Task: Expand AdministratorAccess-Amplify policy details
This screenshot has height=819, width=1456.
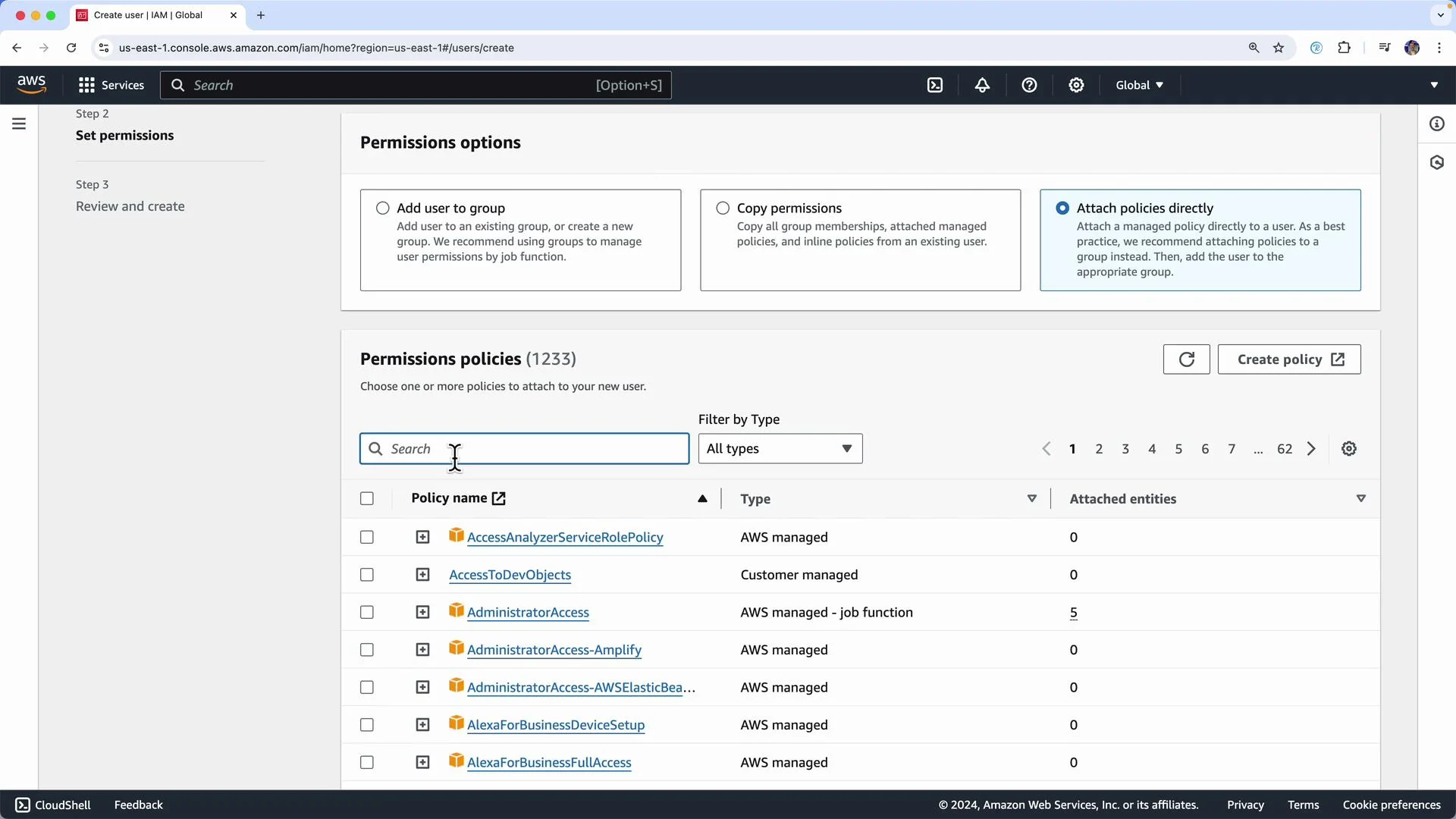Action: click(422, 650)
